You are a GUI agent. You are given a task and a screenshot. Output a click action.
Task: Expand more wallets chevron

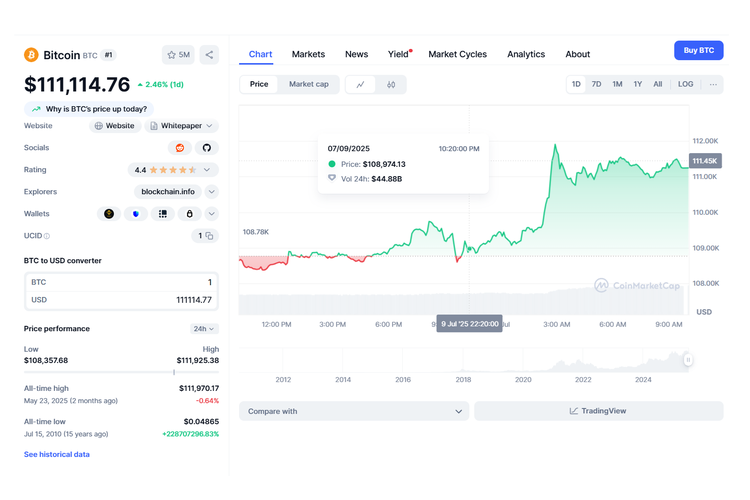[211, 214]
